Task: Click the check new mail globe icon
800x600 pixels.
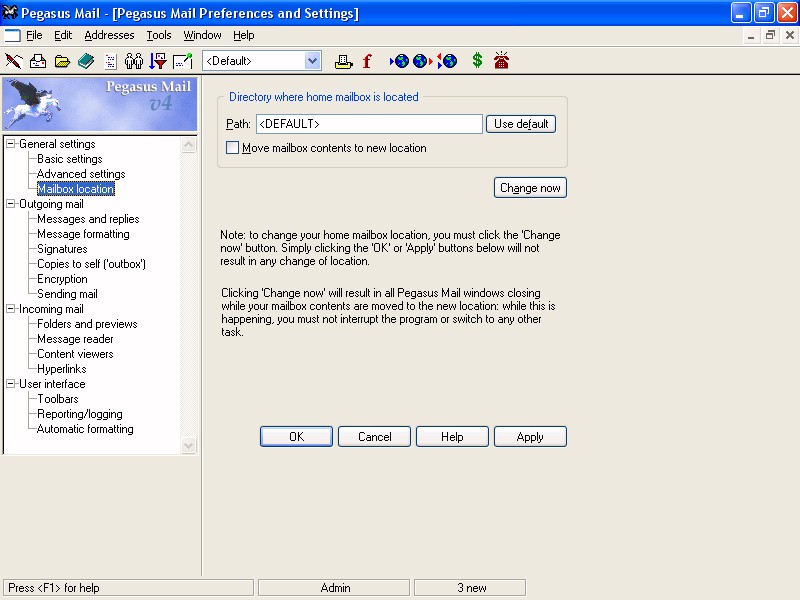Action: click(399, 61)
